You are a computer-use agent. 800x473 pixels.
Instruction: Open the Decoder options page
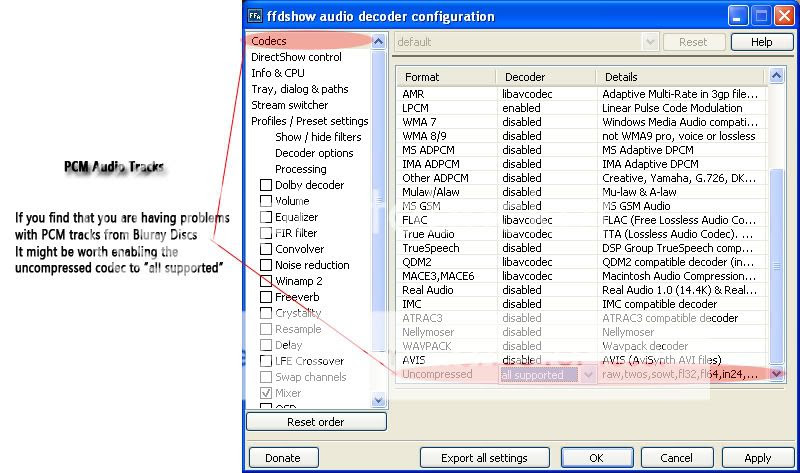pos(314,153)
